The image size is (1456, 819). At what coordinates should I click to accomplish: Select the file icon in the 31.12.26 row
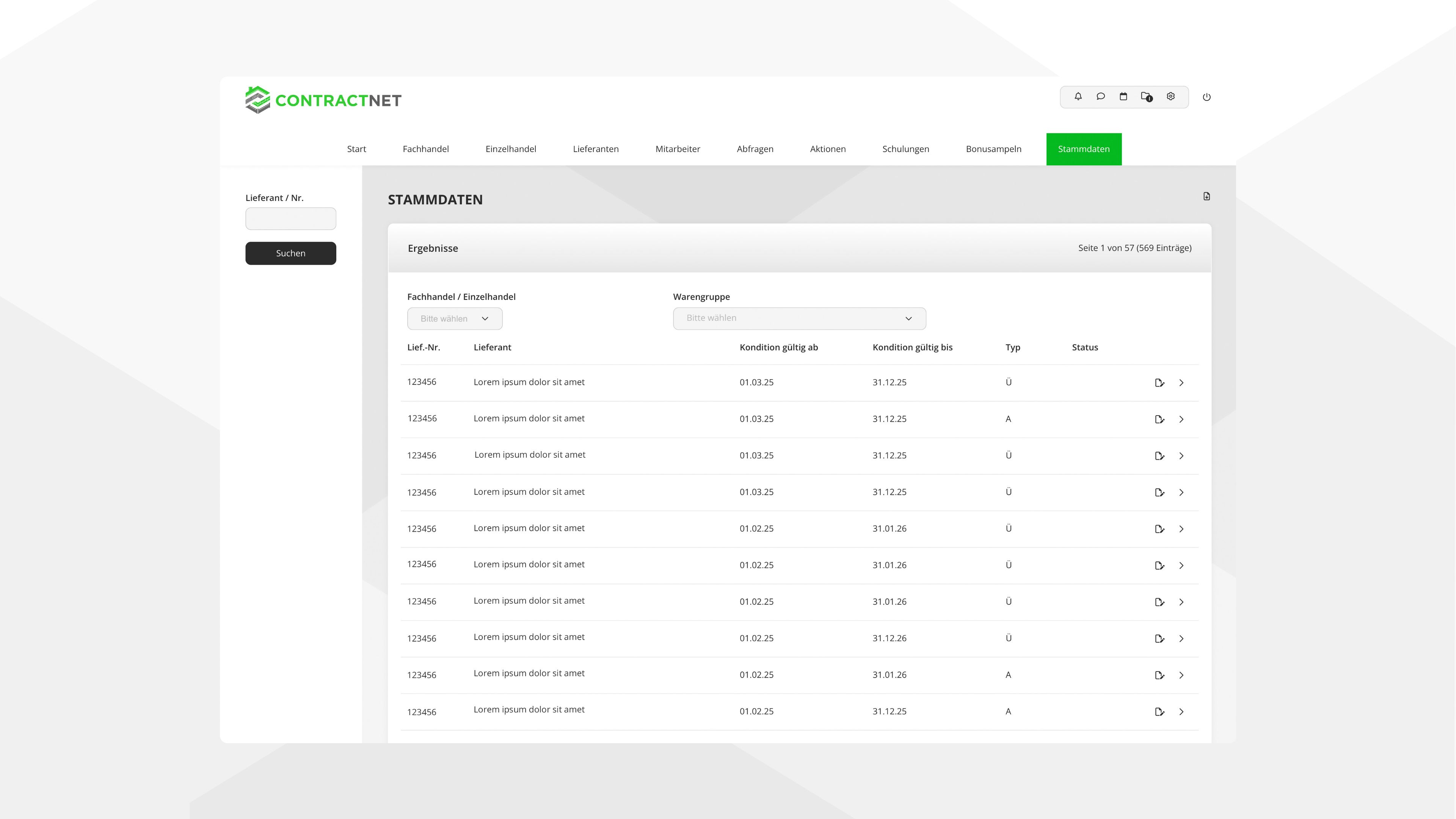tap(1160, 638)
